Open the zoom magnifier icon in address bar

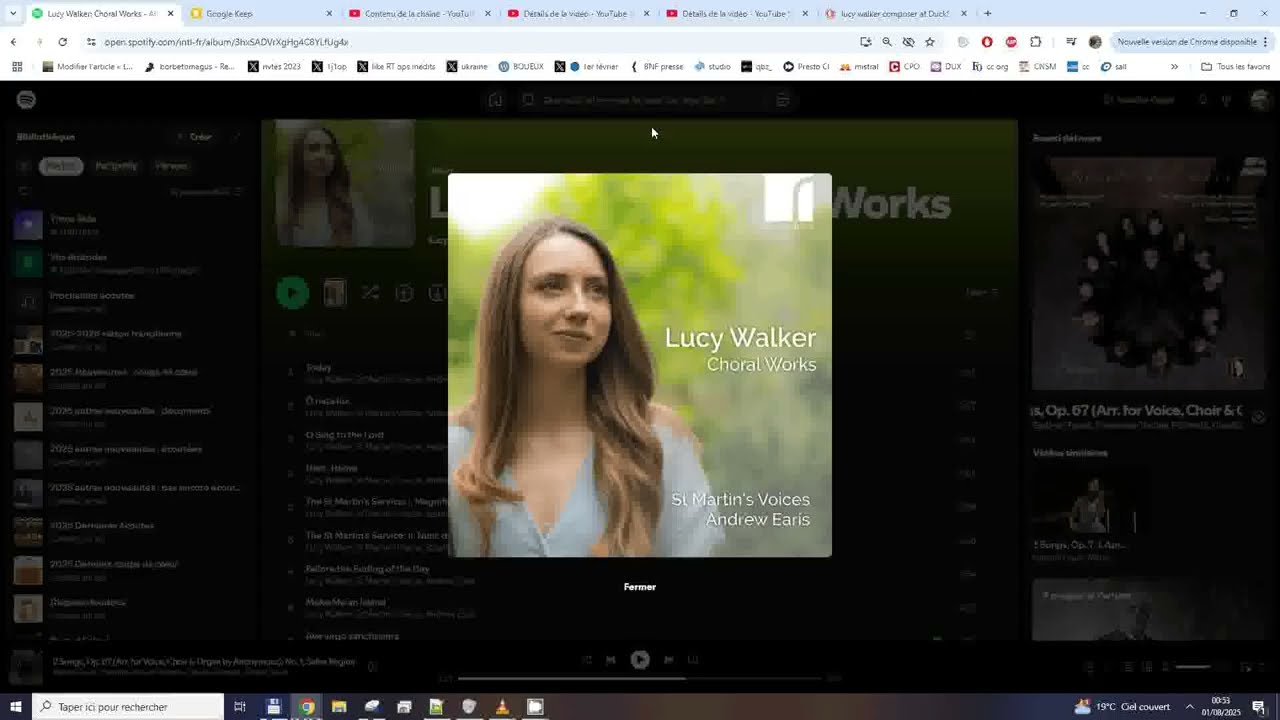(887, 42)
